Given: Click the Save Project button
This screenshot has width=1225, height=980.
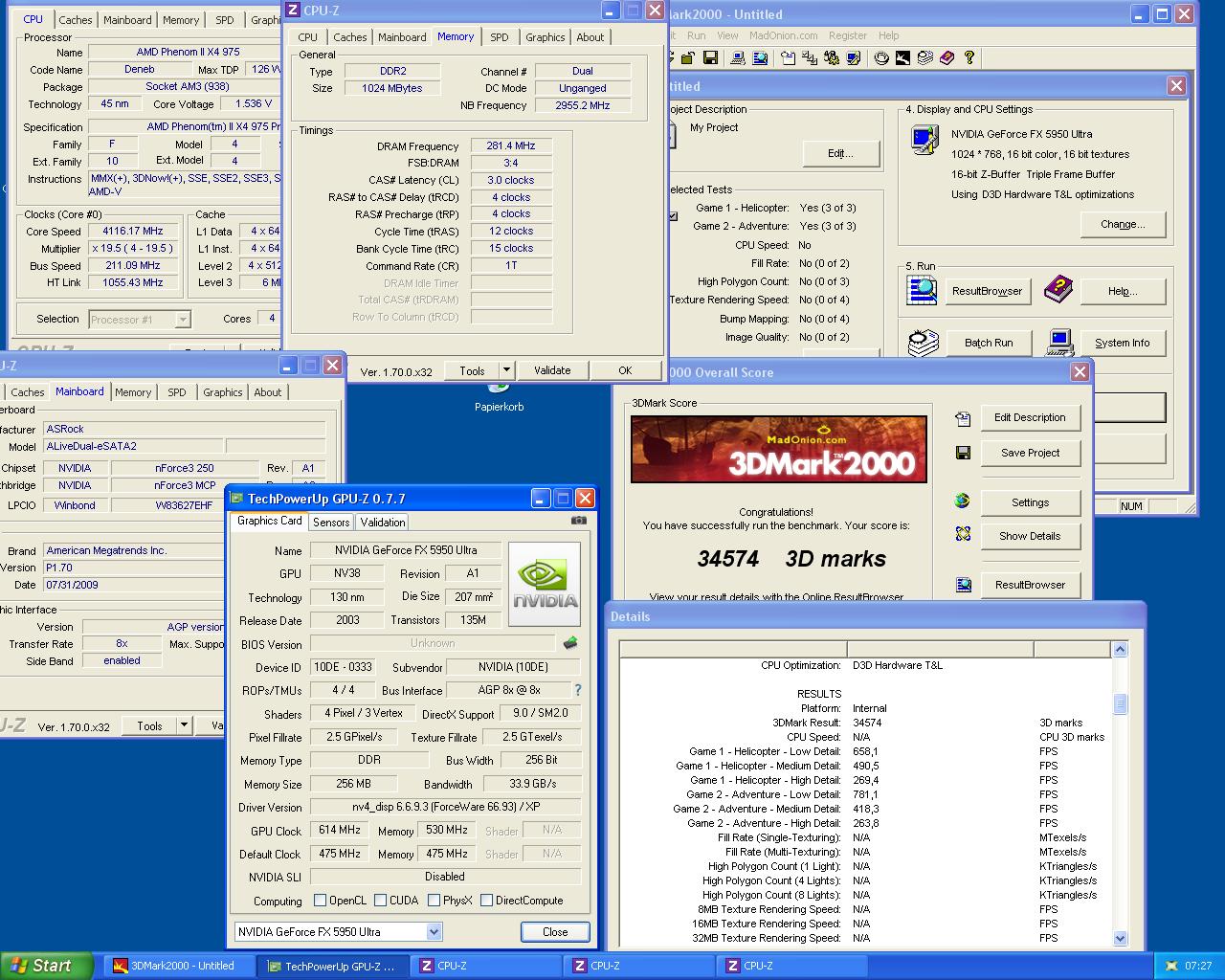Looking at the screenshot, I should point(1030,453).
